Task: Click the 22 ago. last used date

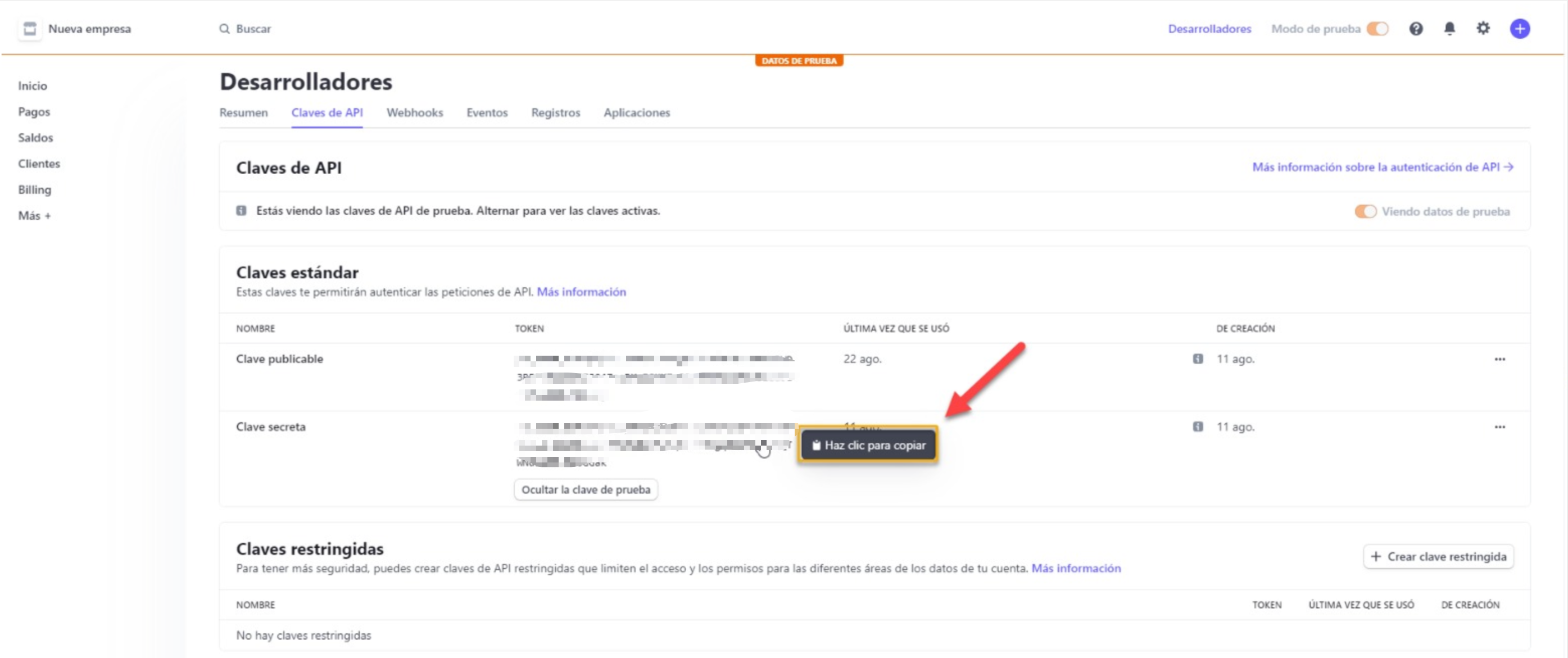Action: pyautogui.click(x=862, y=359)
